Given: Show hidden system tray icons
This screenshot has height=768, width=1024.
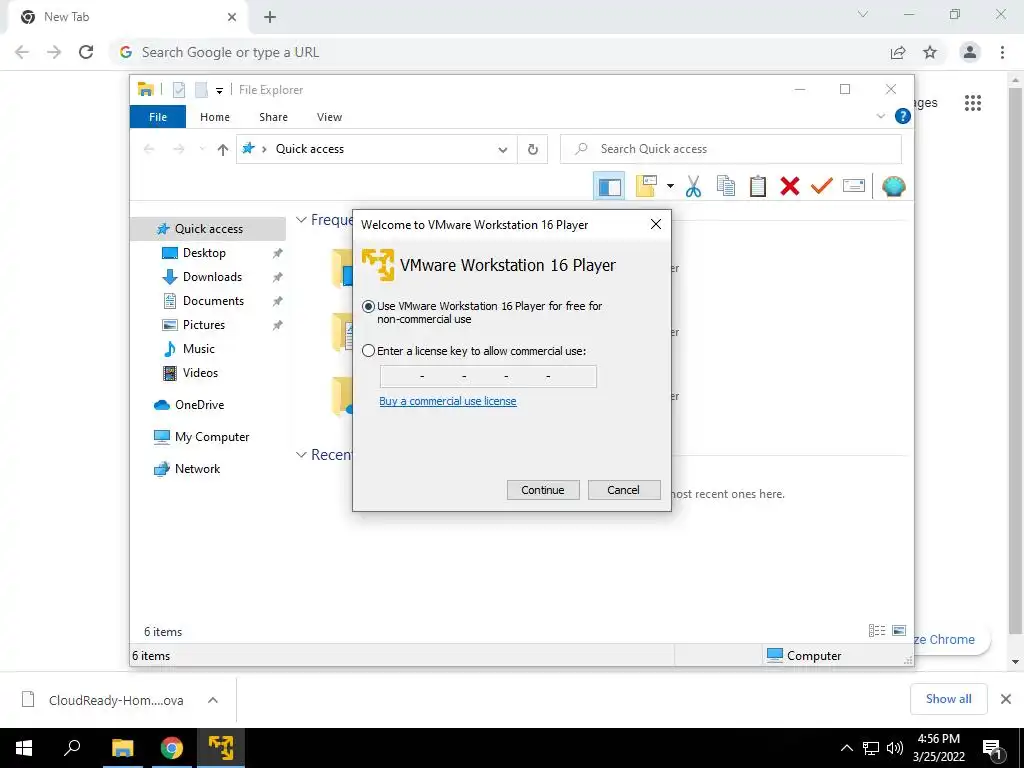Looking at the screenshot, I should tap(846, 748).
